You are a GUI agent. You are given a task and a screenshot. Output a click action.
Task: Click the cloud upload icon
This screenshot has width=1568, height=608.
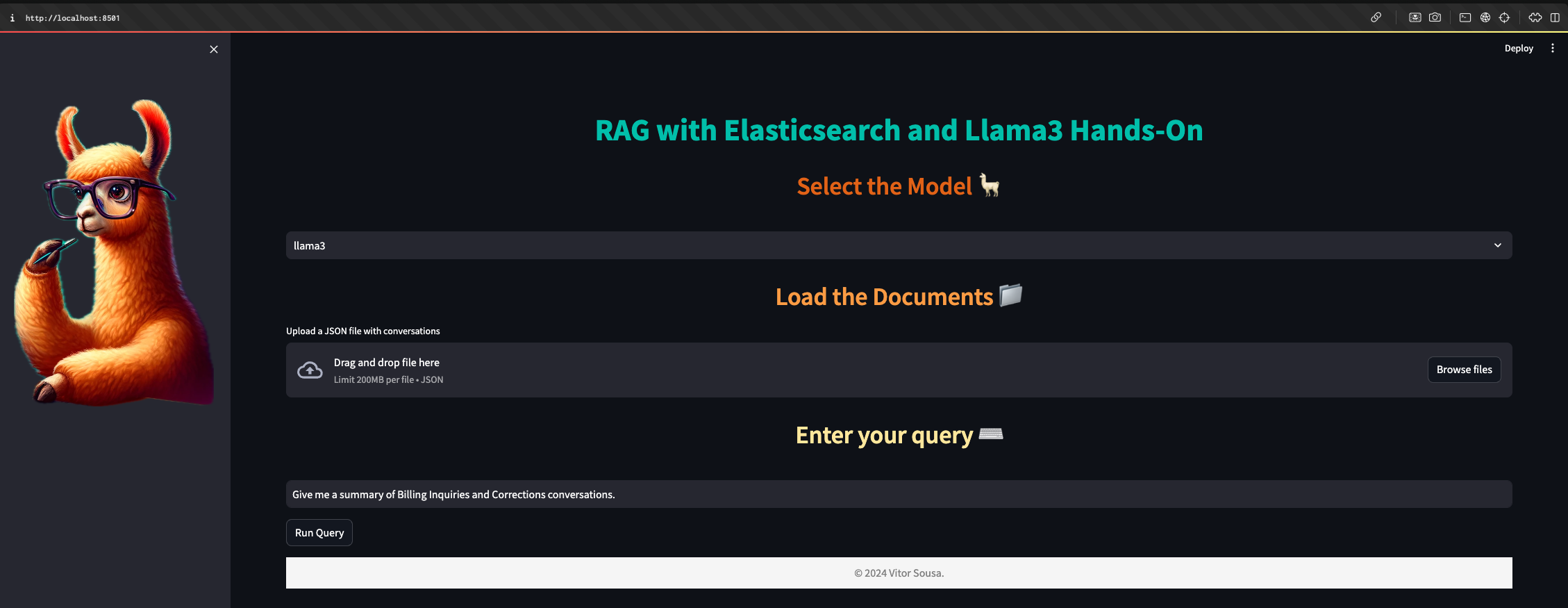click(x=310, y=370)
